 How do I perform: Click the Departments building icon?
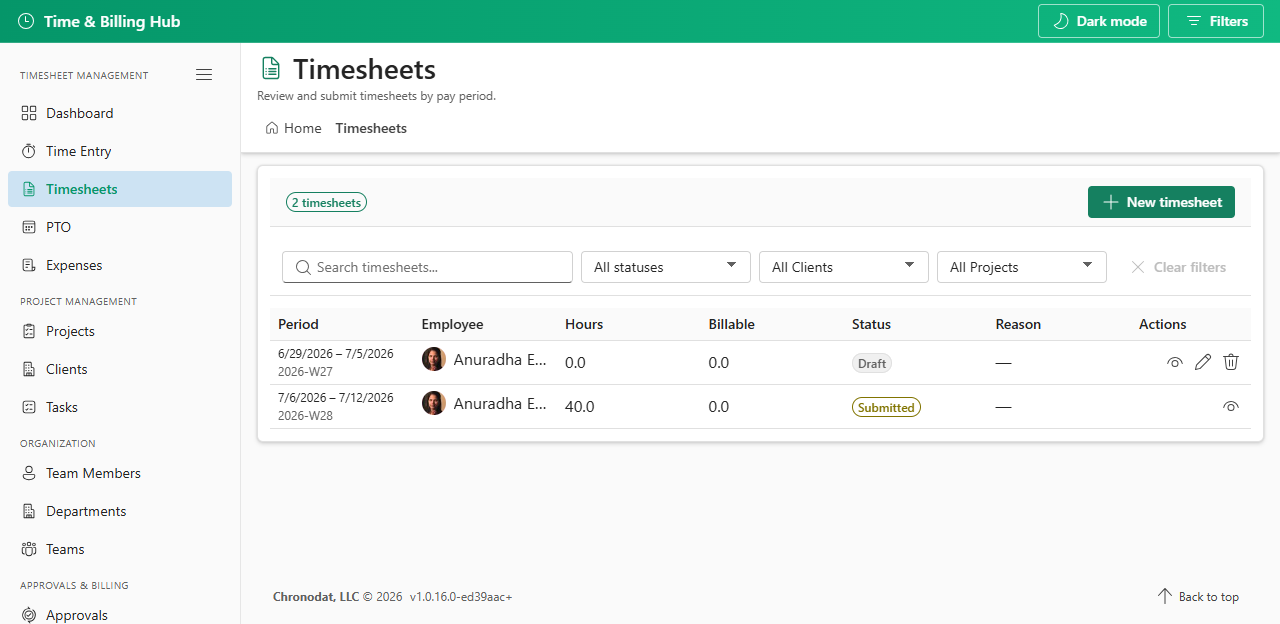click(x=29, y=511)
